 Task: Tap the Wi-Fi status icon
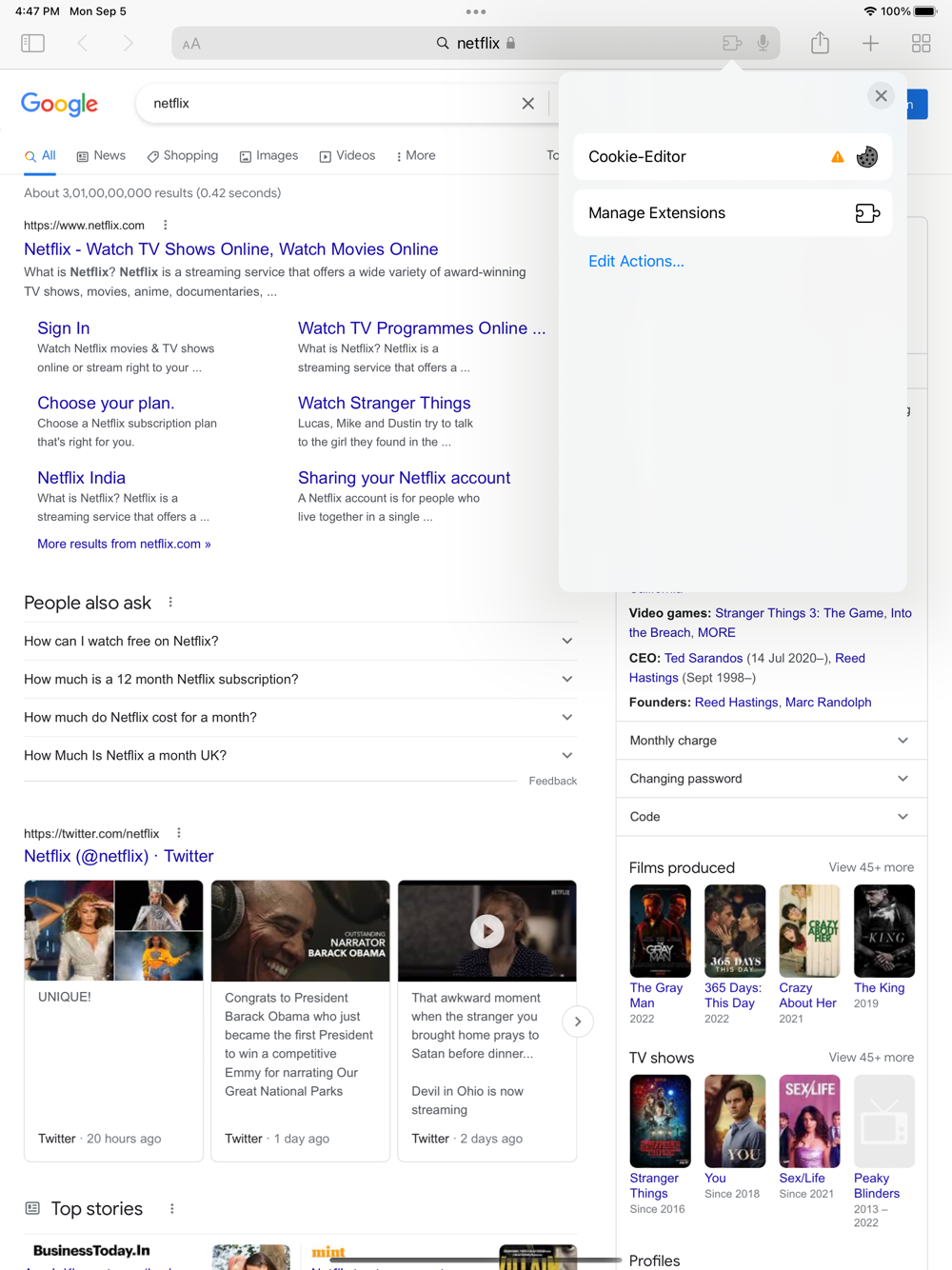click(x=870, y=11)
